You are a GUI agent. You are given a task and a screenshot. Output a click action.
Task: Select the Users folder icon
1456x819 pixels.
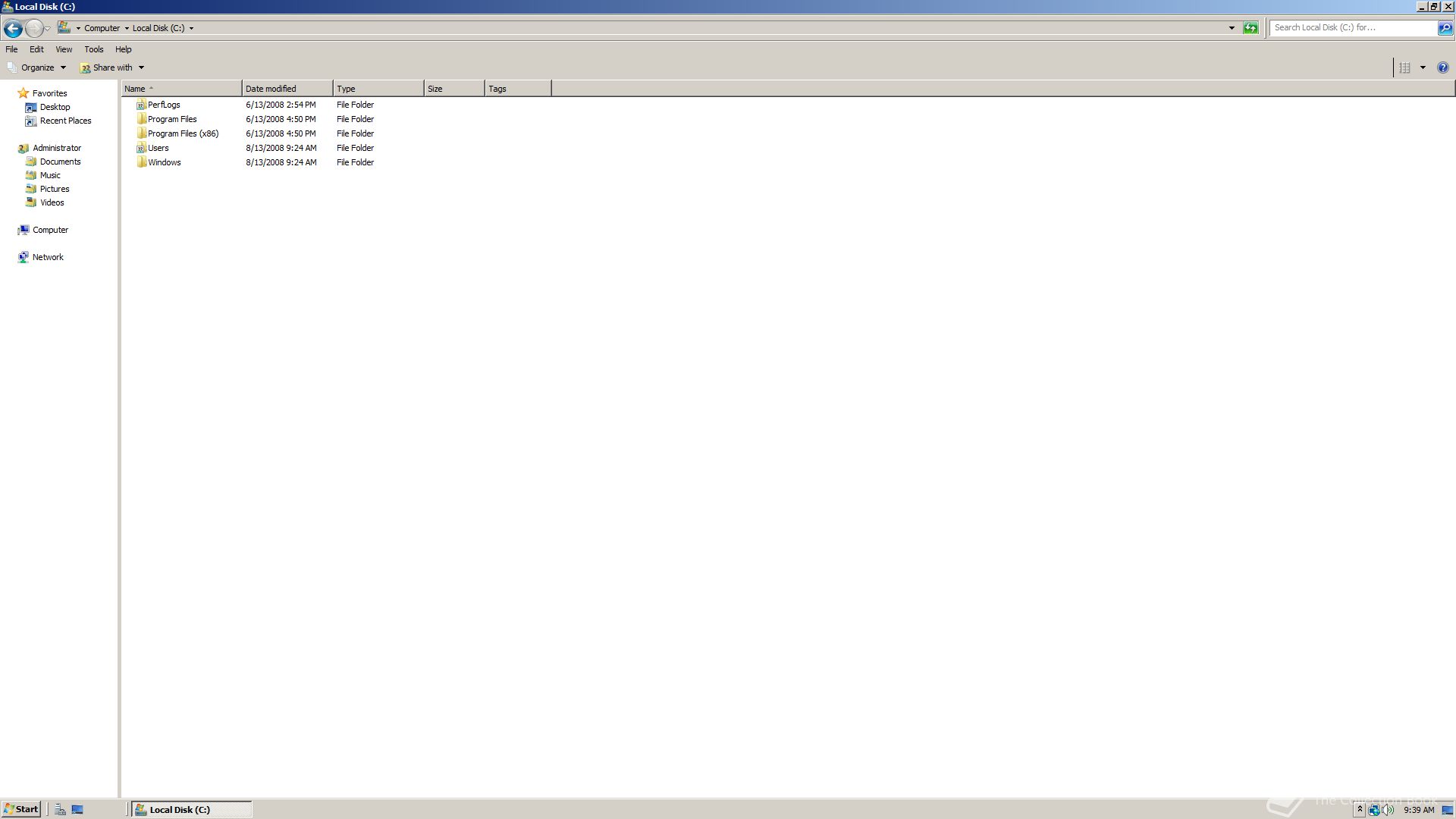coord(141,148)
